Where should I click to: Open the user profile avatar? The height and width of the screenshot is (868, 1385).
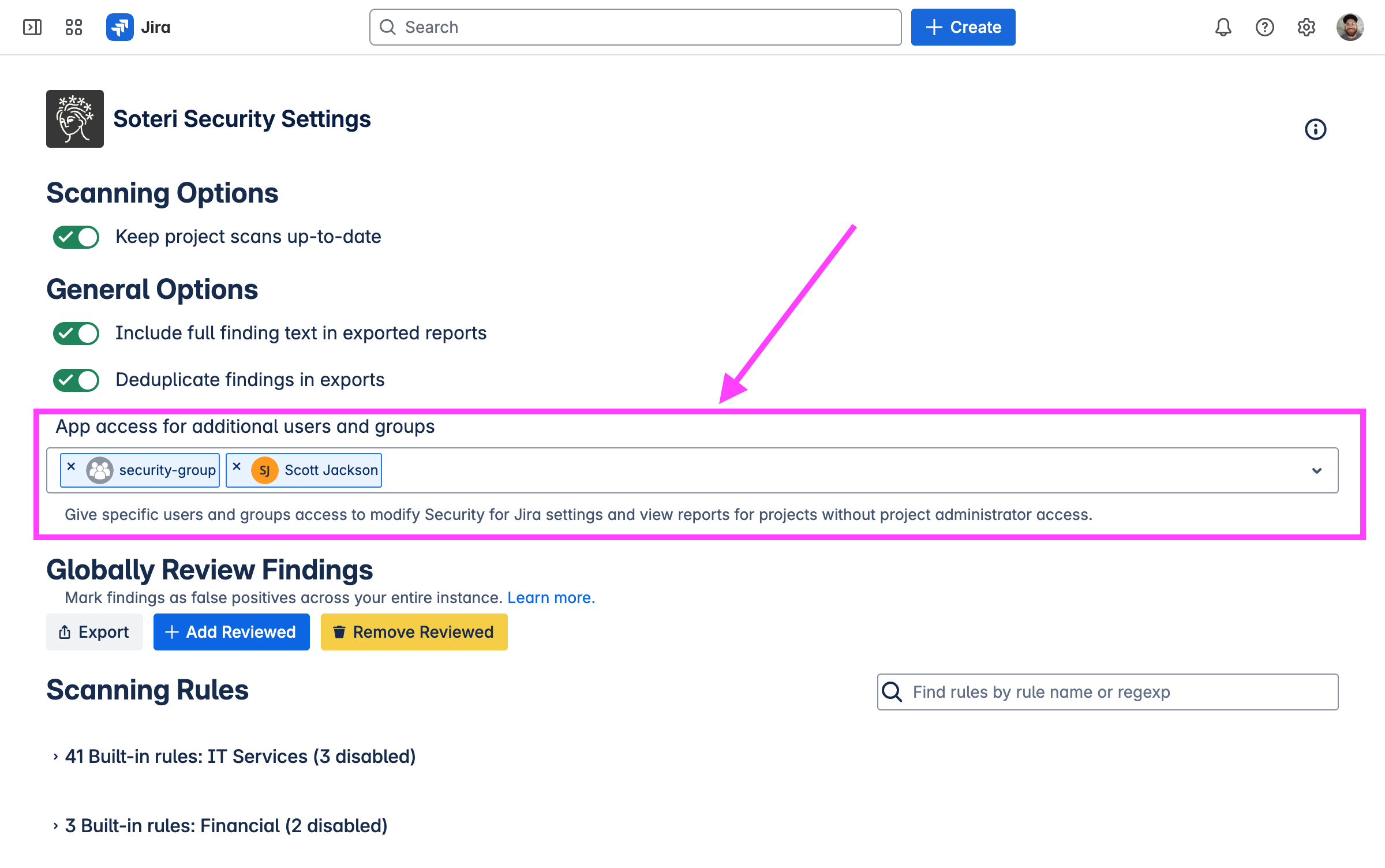click(x=1350, y=27)
